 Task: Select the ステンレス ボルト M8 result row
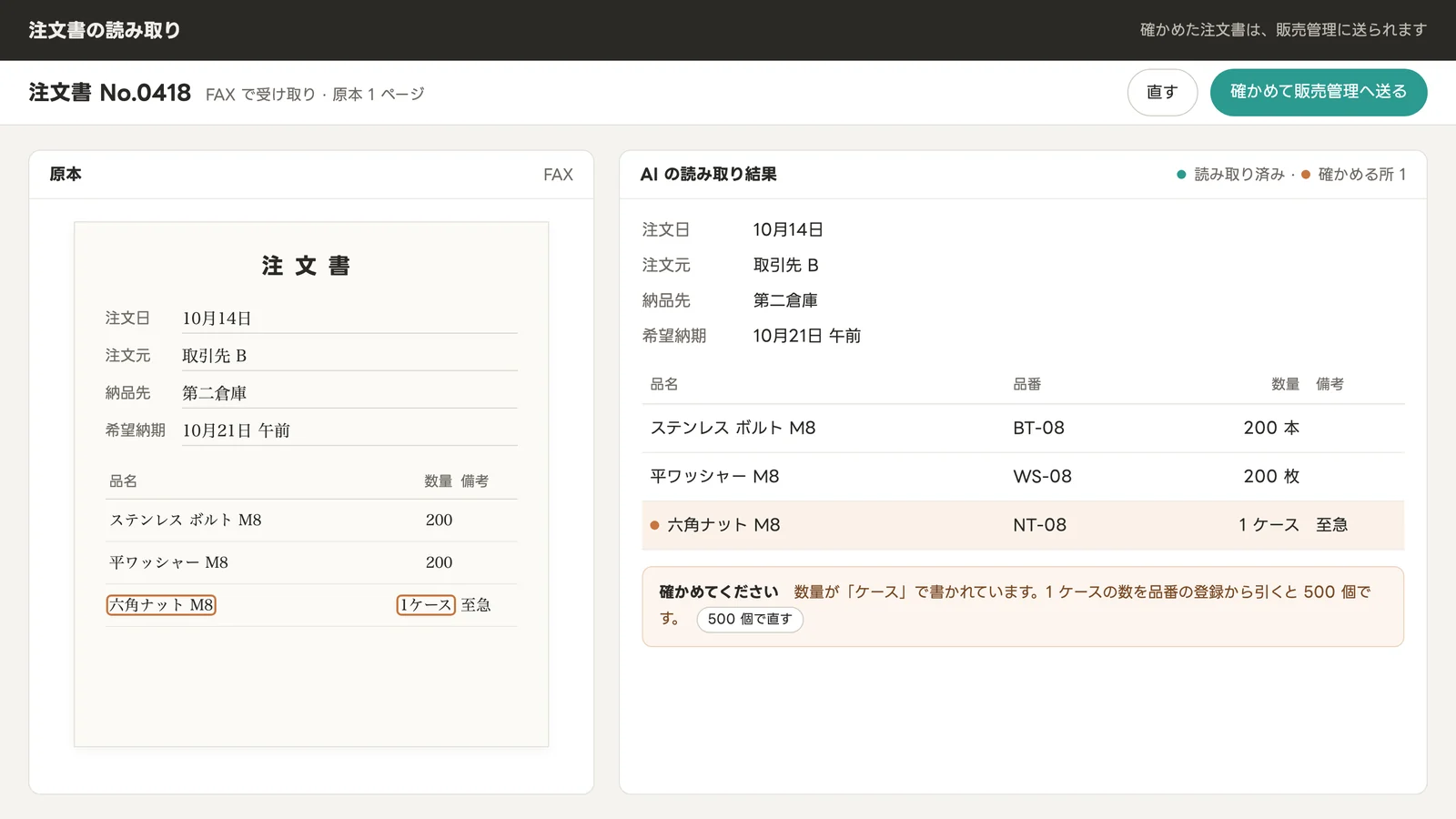1023,428
